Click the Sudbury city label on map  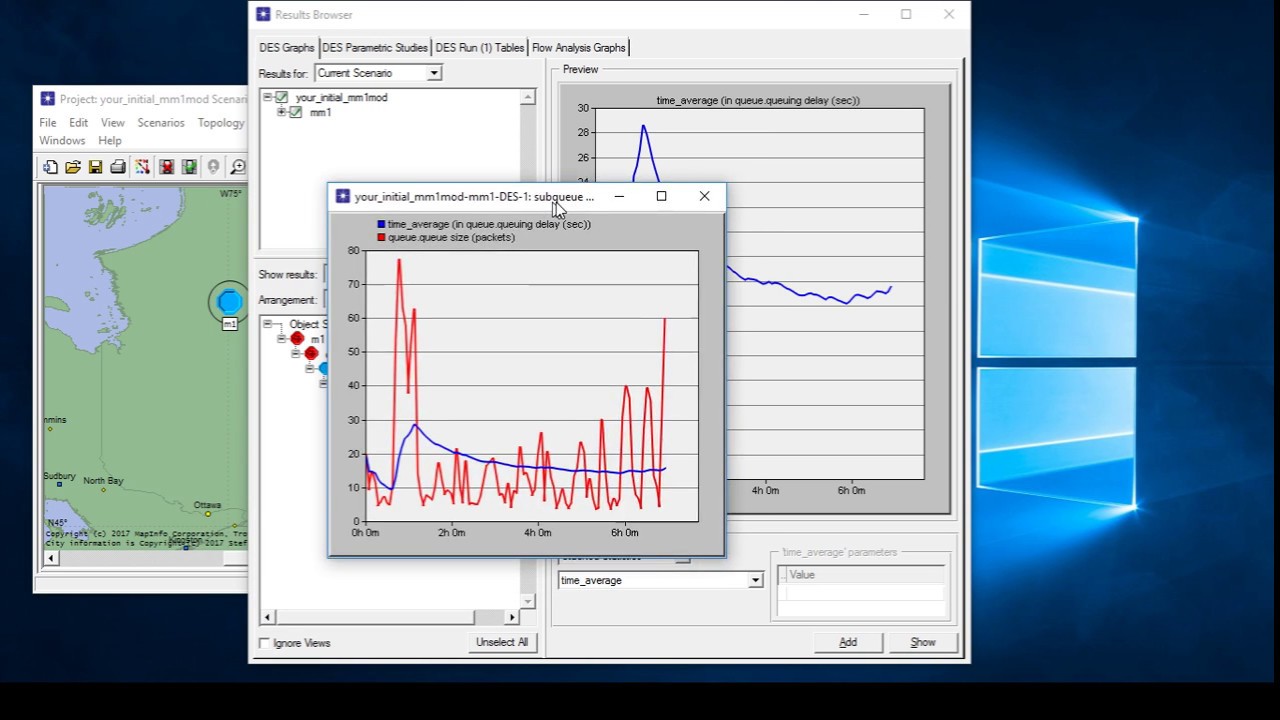(x=59, y=476)
